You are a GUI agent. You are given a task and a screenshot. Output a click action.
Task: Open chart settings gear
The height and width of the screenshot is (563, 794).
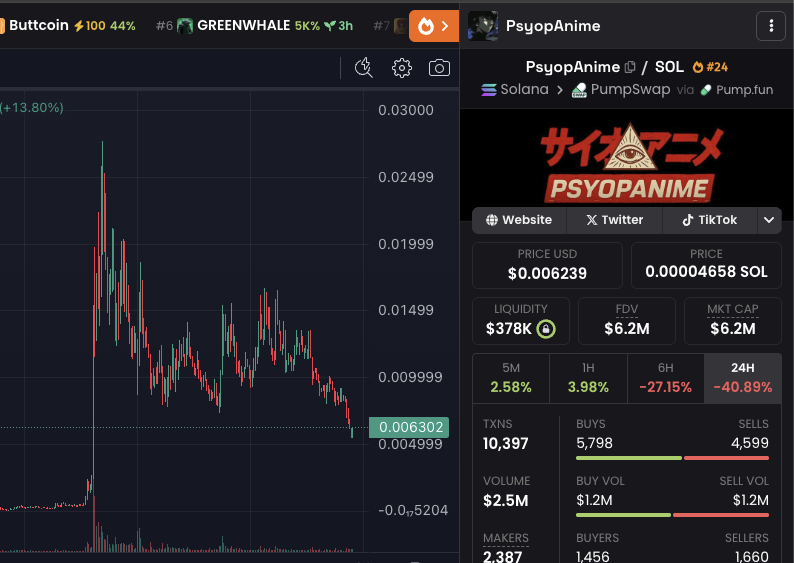pyautogui.click(x=402, y=68)
